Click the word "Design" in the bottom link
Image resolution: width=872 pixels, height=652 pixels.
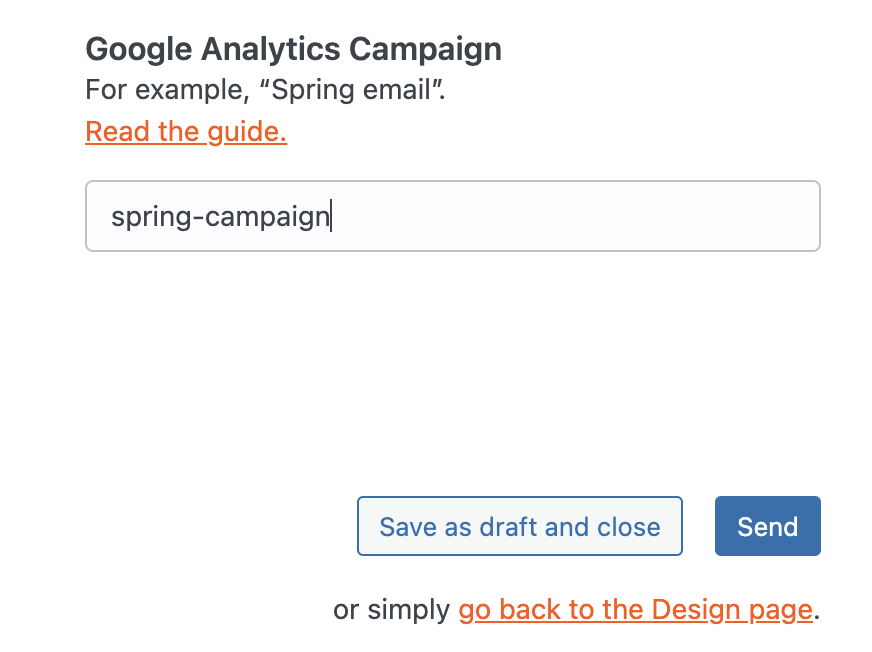click(x=685, y=610)
